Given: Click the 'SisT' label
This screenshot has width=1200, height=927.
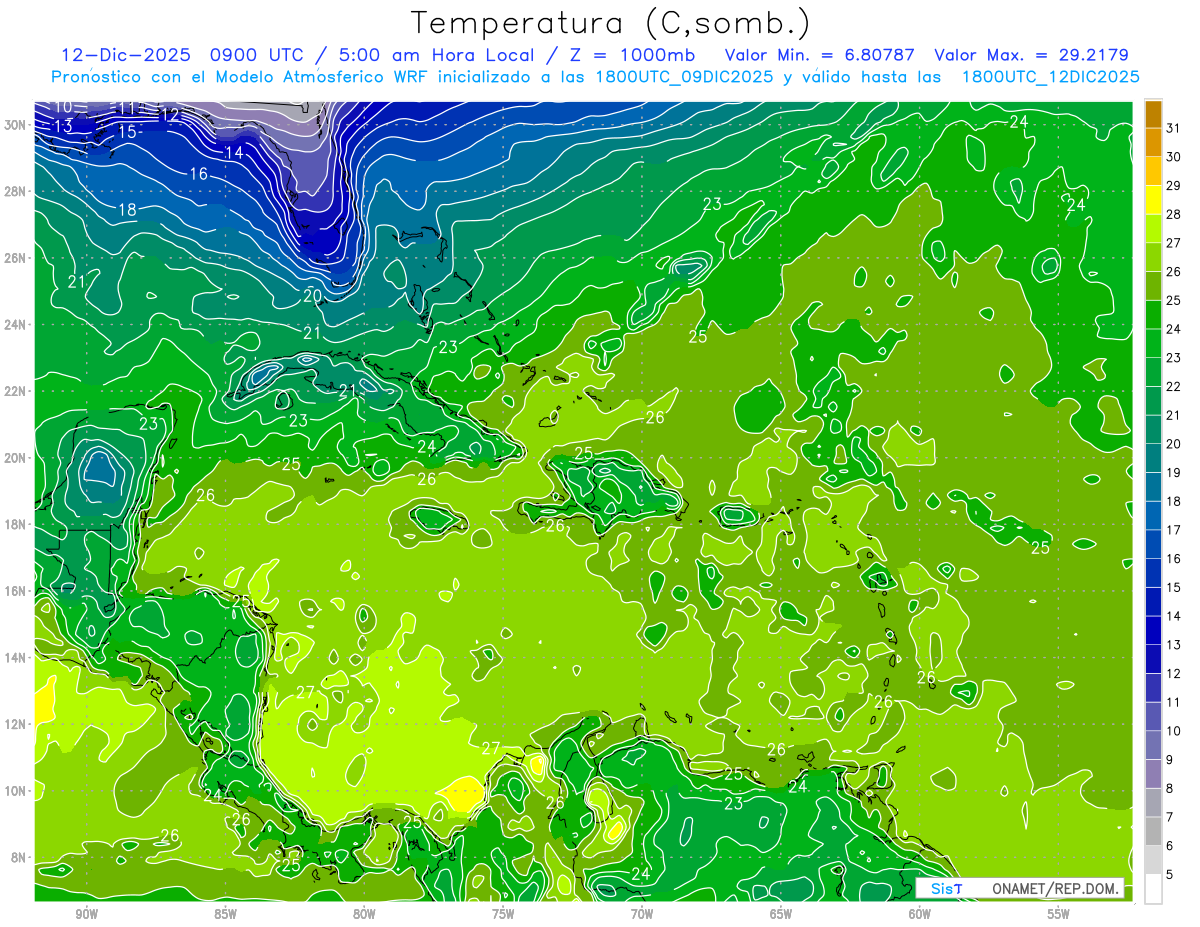Looking at the screenshot, I should [946, 888].
